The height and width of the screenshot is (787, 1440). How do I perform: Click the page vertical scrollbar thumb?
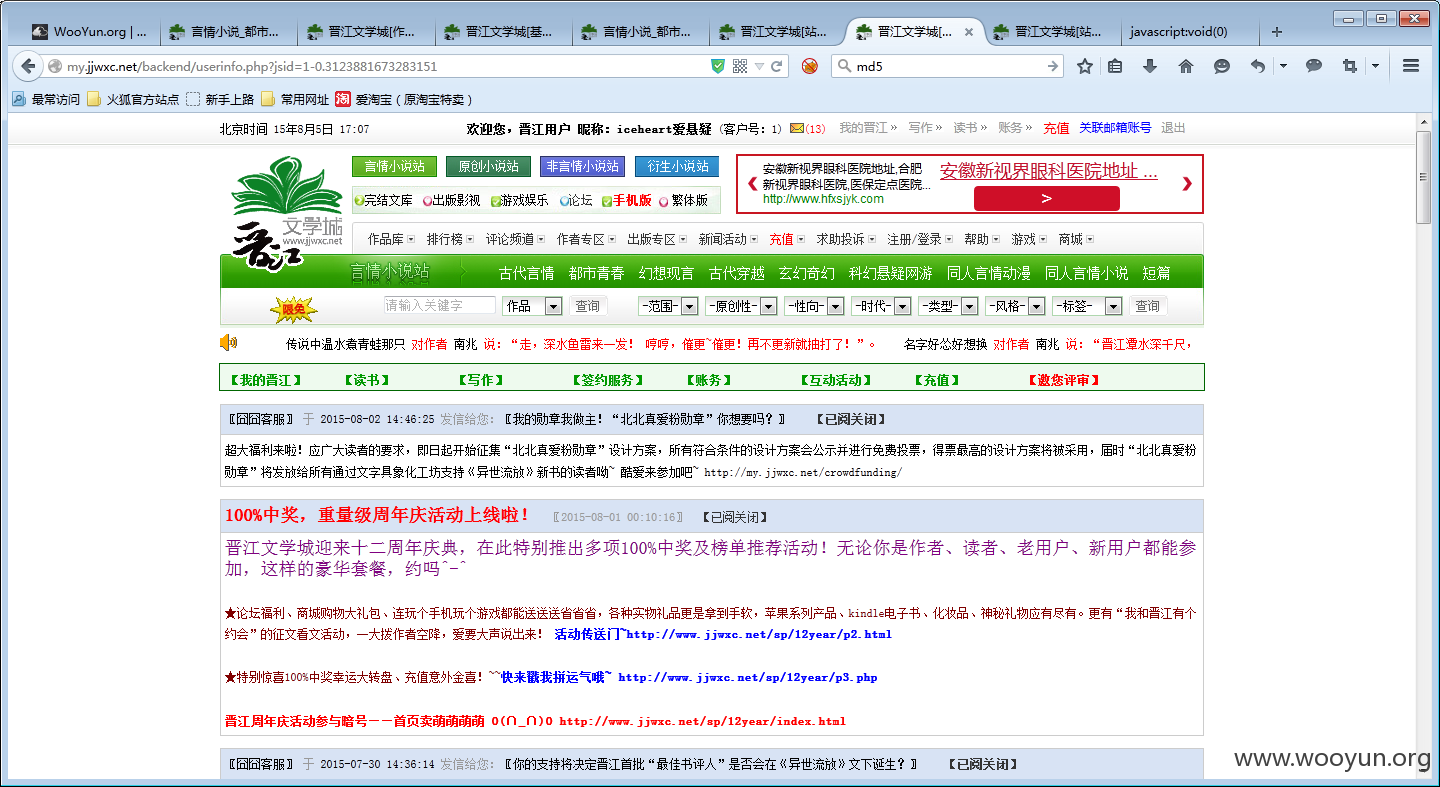point(1424,177)
